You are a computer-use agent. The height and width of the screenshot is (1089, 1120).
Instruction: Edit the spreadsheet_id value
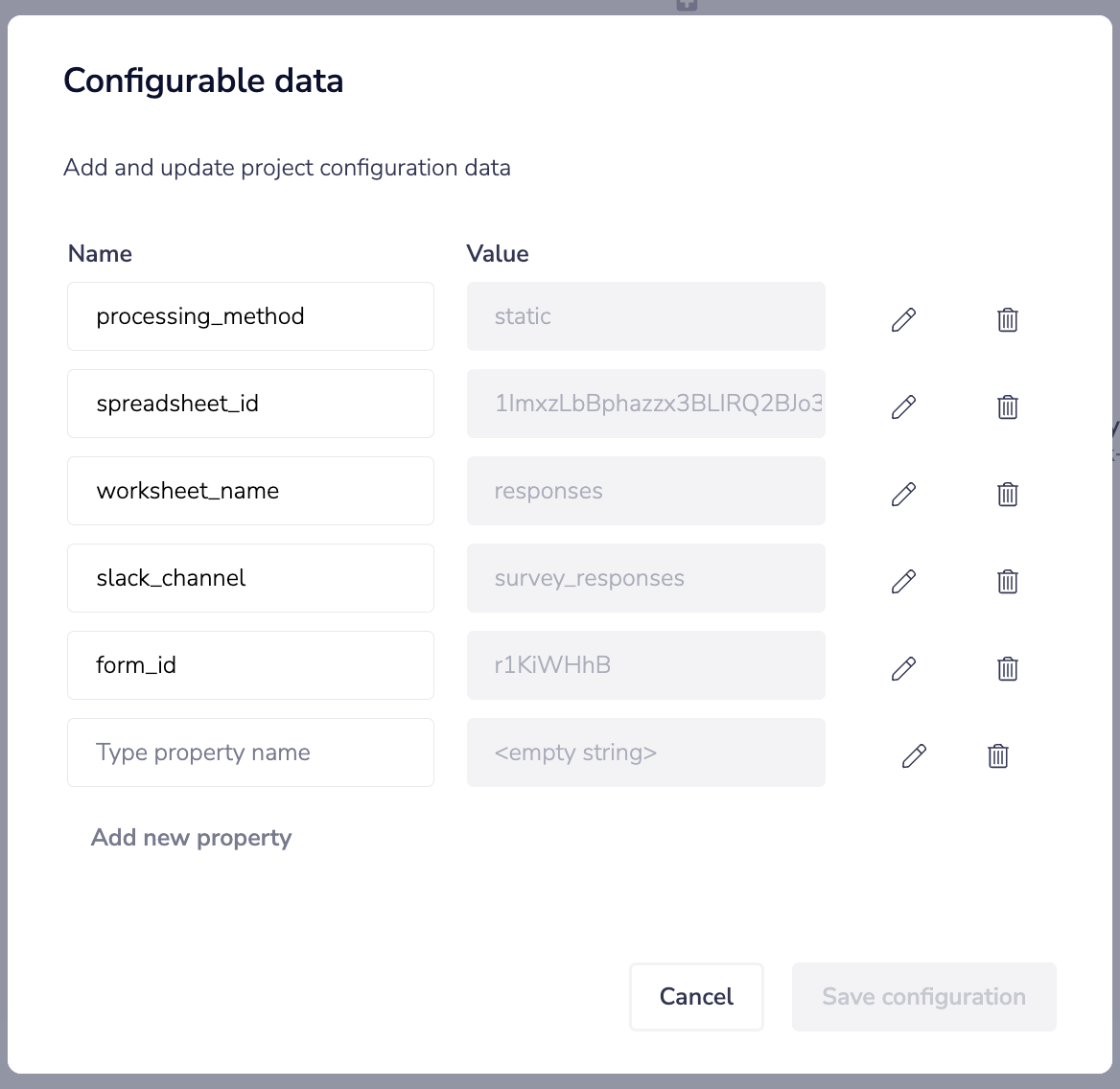click(x=903, y=406)
